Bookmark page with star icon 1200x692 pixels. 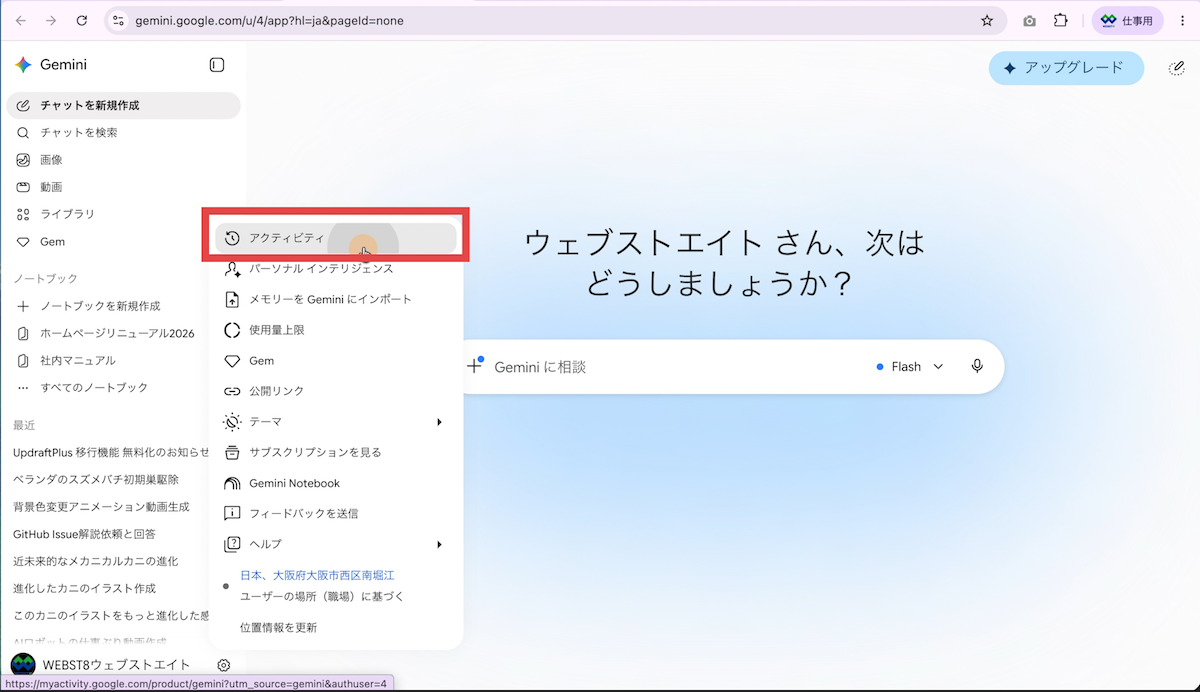click(x=987, y=20)
